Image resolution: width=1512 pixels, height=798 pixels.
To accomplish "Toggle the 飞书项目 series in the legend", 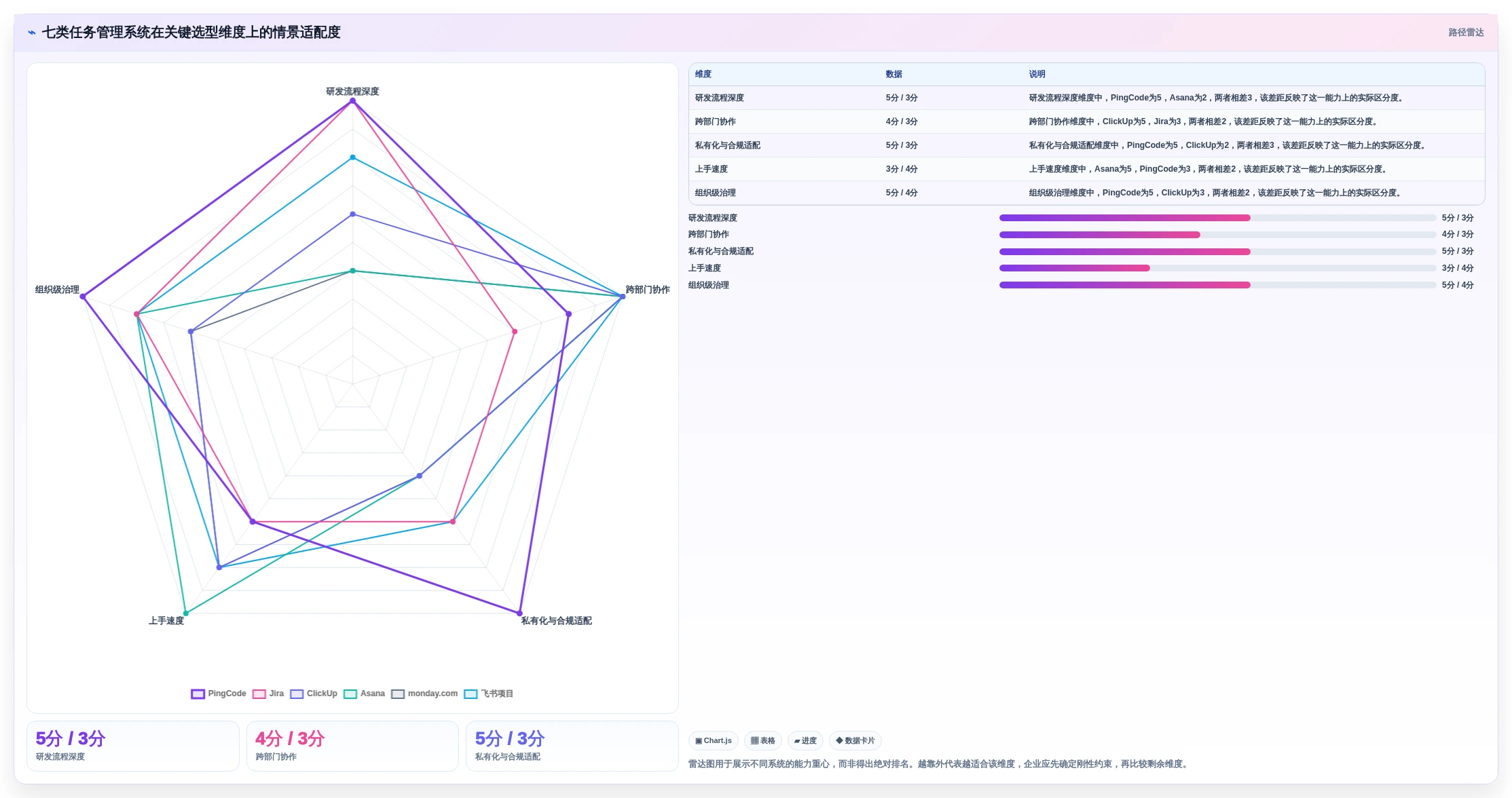I will 489,693.
